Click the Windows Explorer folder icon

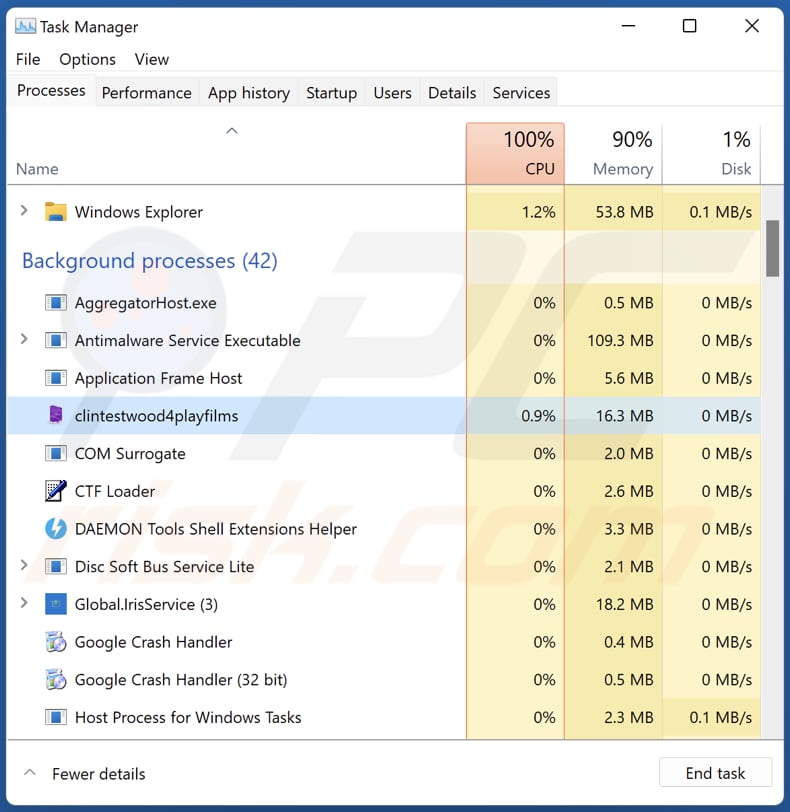56,212
